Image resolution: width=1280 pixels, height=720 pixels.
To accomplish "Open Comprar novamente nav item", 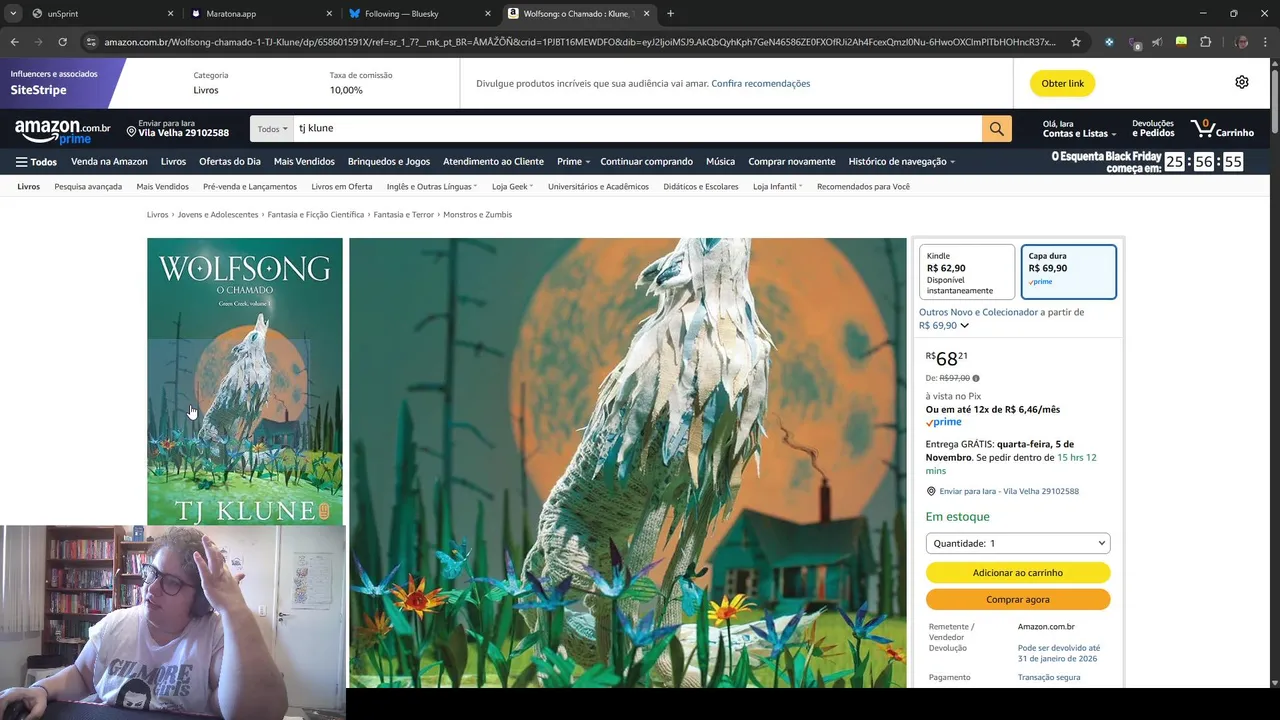I will point(792,161).
